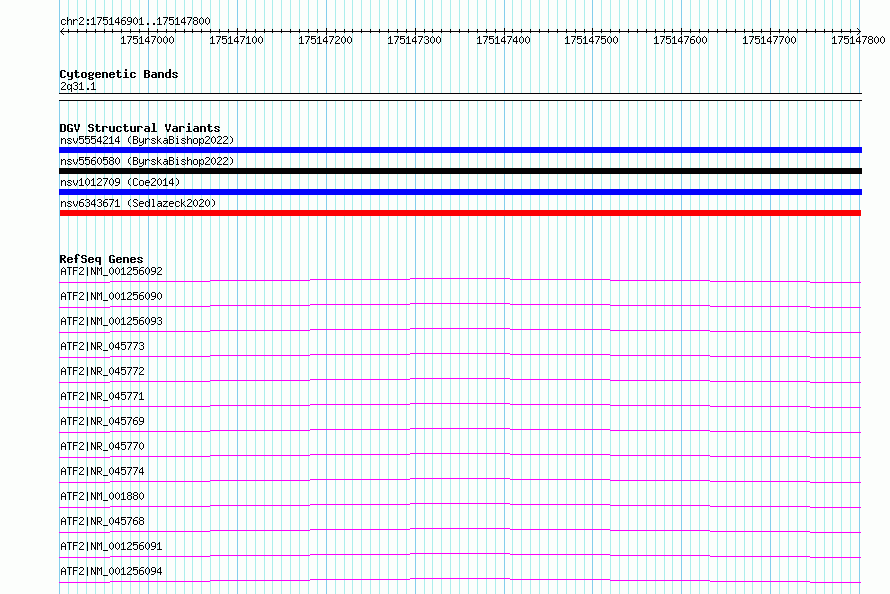Select the 2q31.1 cytogenetic band label

click(78, 86)
